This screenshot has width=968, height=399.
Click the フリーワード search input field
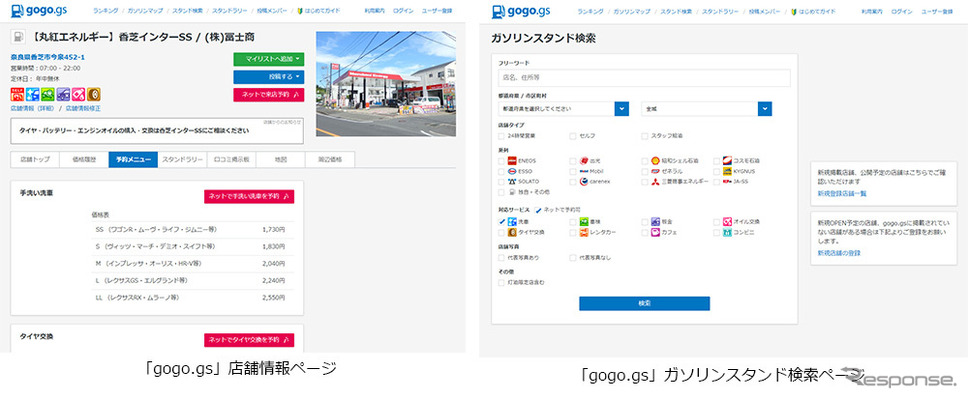point(644,78)
